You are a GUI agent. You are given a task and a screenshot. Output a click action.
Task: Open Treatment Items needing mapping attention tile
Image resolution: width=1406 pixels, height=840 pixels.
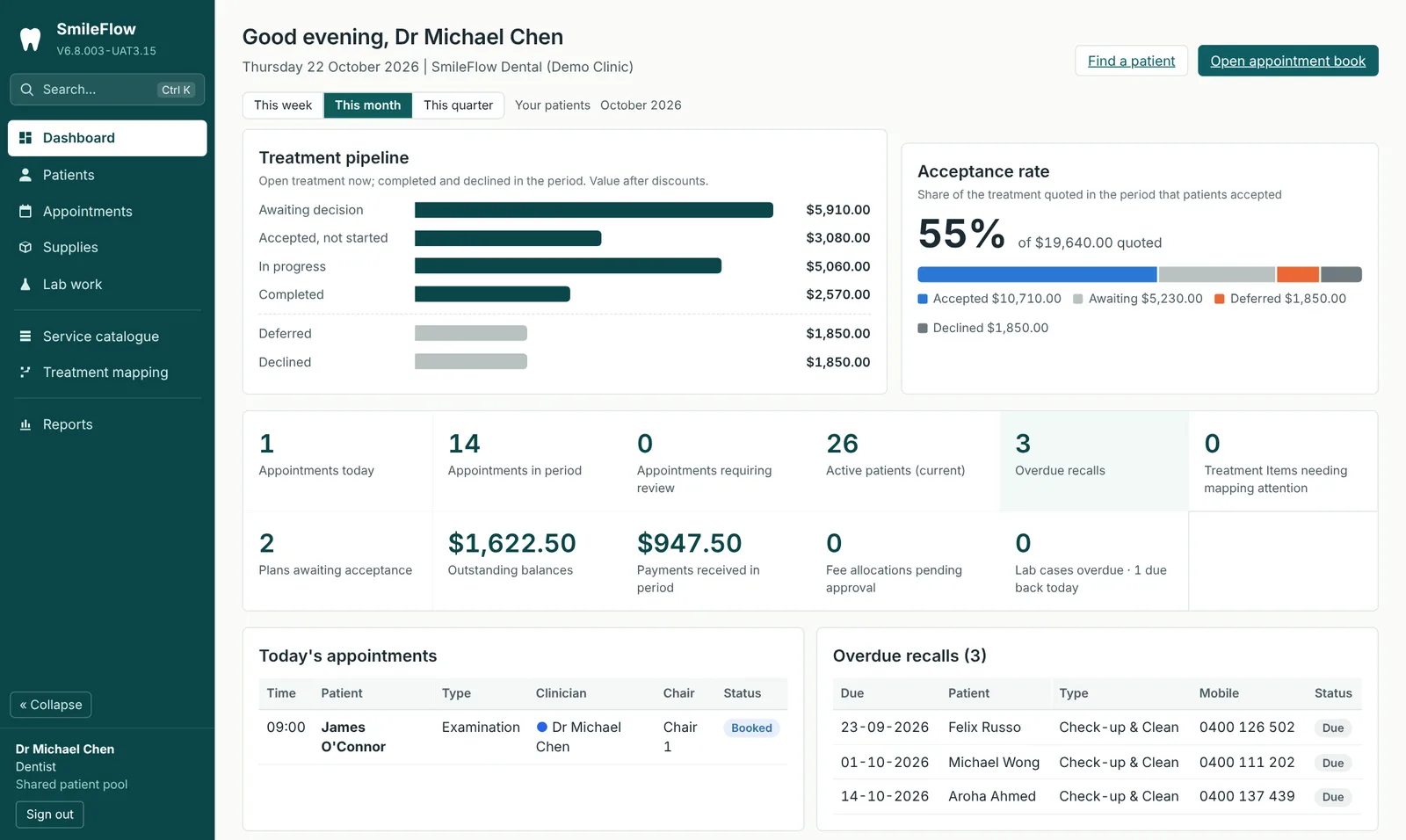point(1283,461)
